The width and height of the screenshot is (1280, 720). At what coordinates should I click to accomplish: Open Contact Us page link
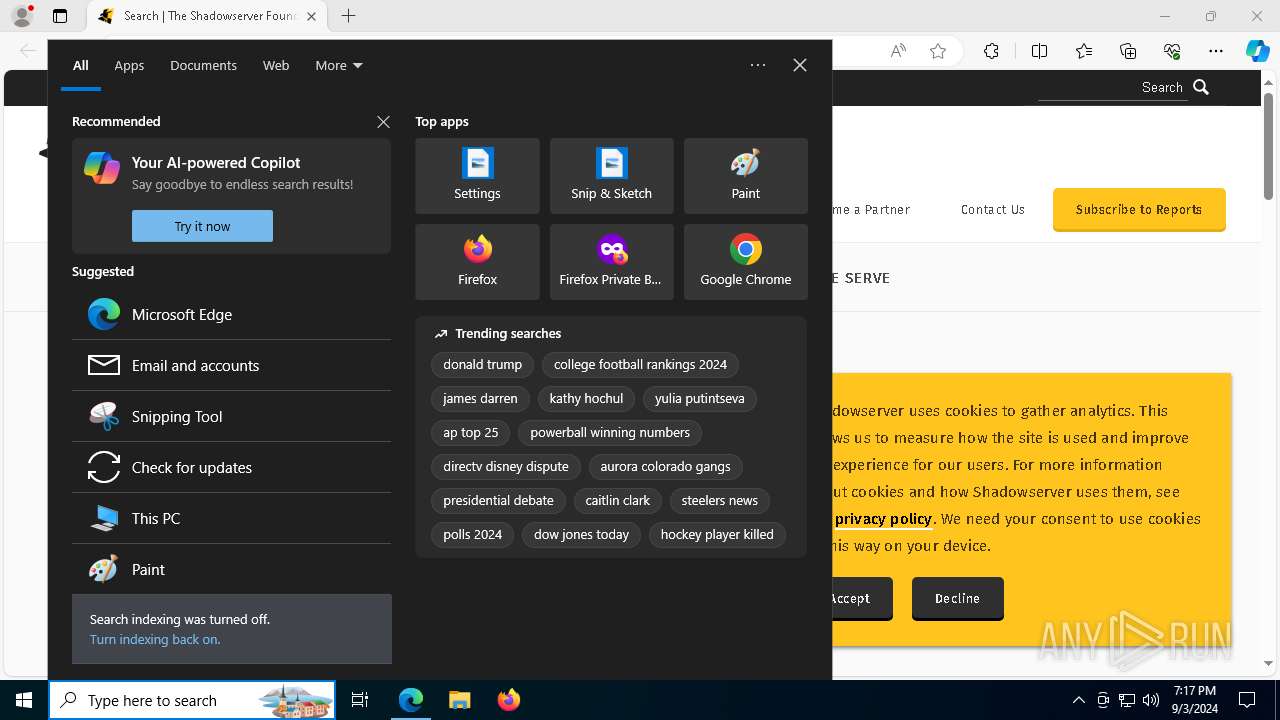click(x=993, y=210)
